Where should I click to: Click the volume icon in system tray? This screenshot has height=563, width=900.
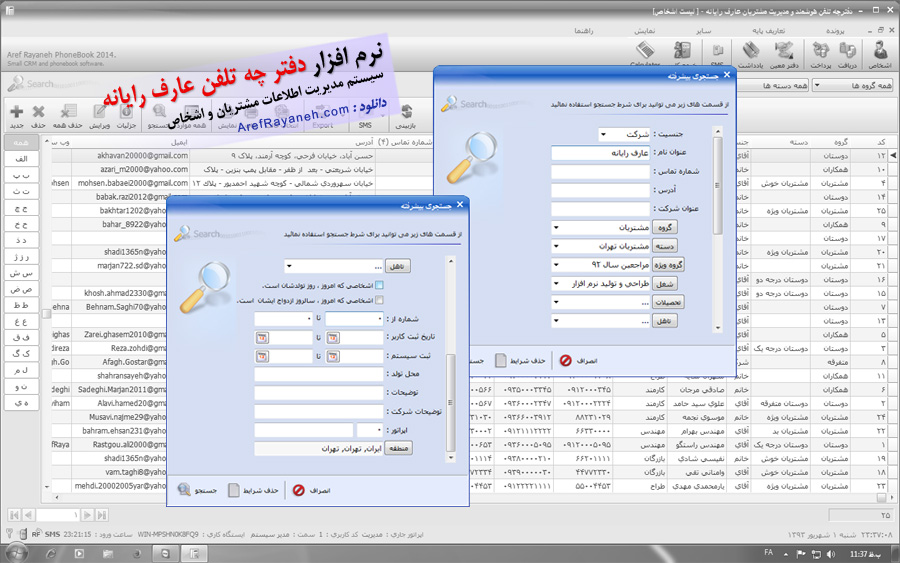tap(831, 554)
